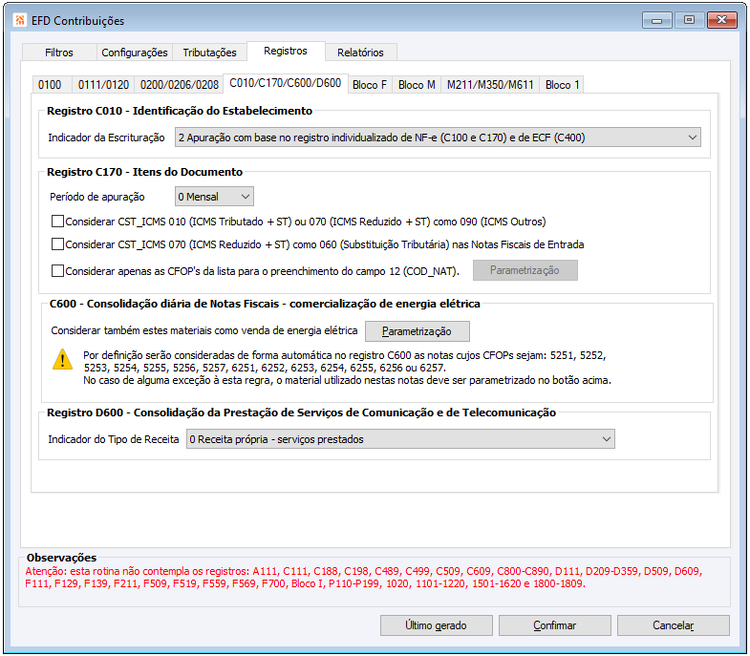Click Parametrização button for energia elétrica materials

click(417, 331)
